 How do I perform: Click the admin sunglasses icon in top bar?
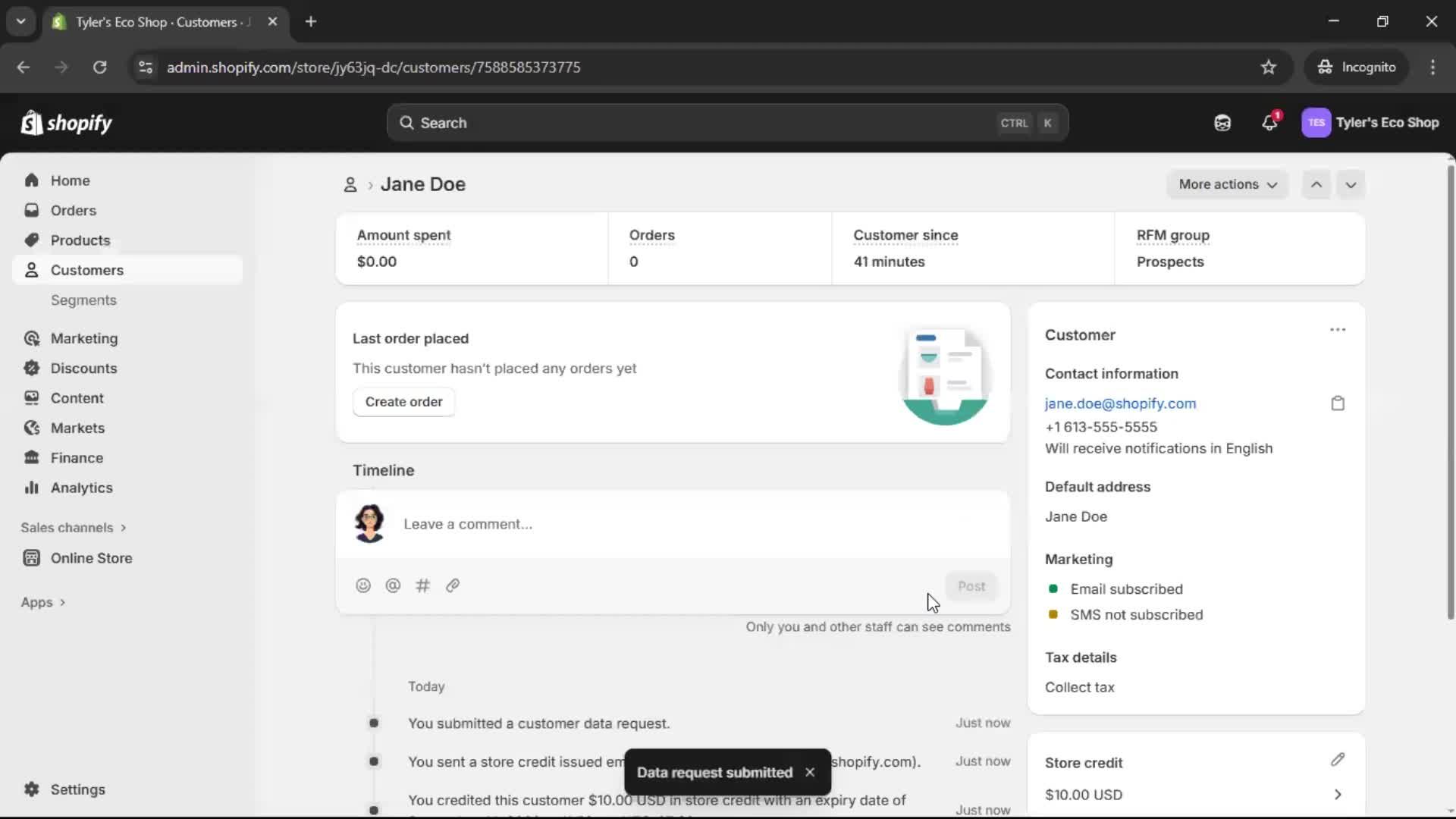pyautogui.click(x=1222, y=122)
